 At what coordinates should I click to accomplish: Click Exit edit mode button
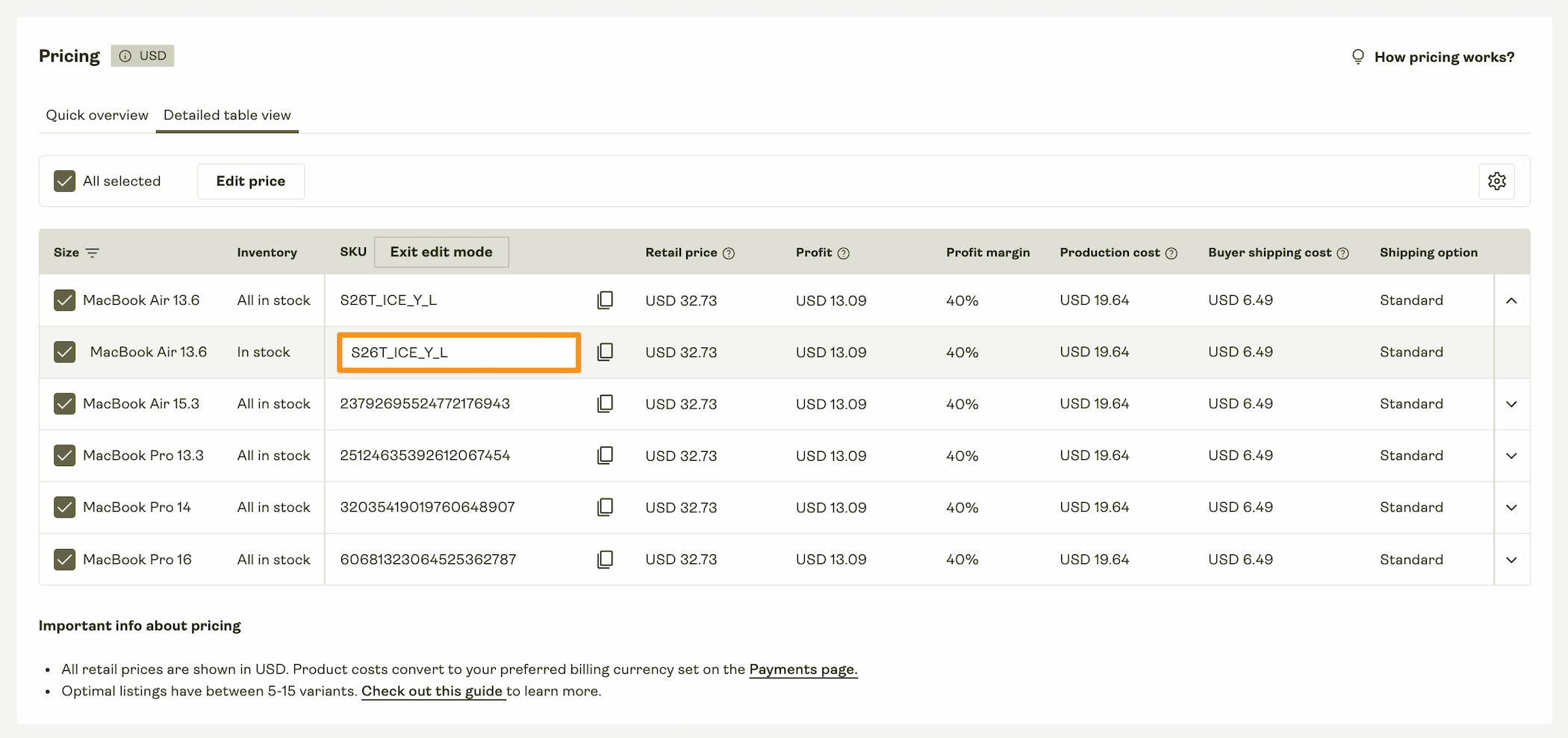(441, 252)
